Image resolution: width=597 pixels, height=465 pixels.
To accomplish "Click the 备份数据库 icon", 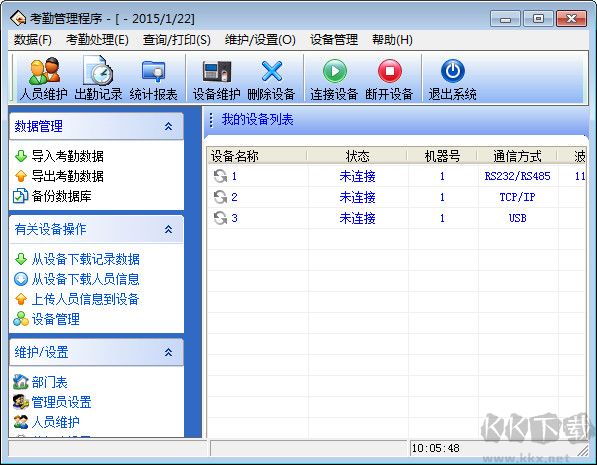I will point(20,196).
